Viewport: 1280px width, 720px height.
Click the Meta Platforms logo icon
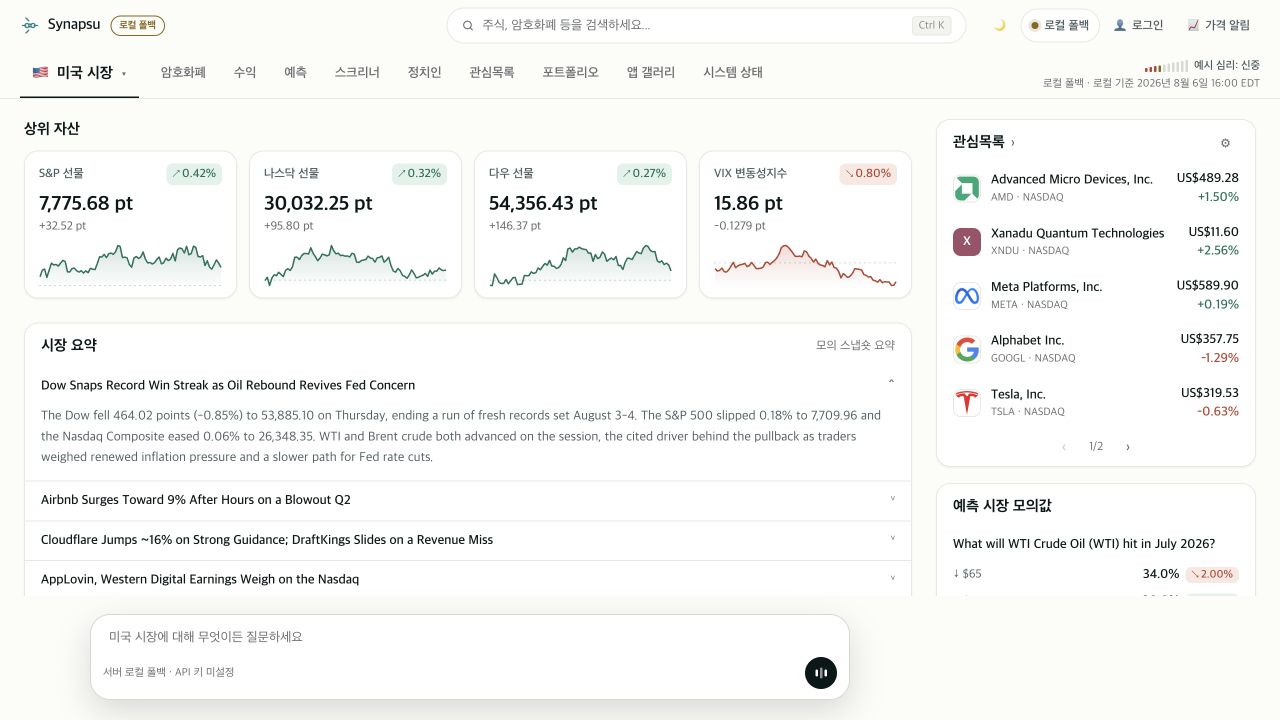pos(967,295)
